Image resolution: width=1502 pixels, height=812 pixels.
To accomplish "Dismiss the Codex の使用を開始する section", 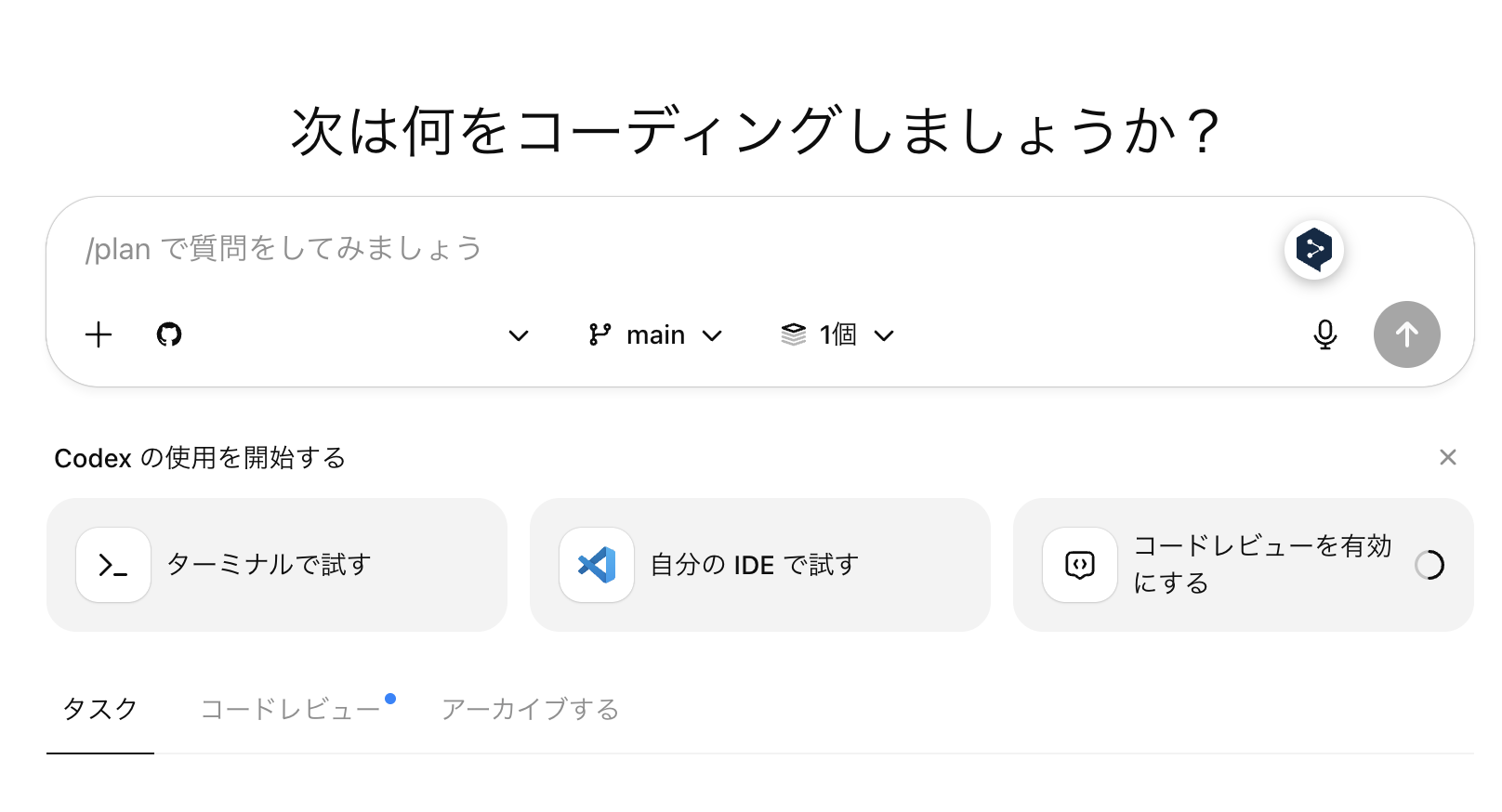I will [1447, 457].
